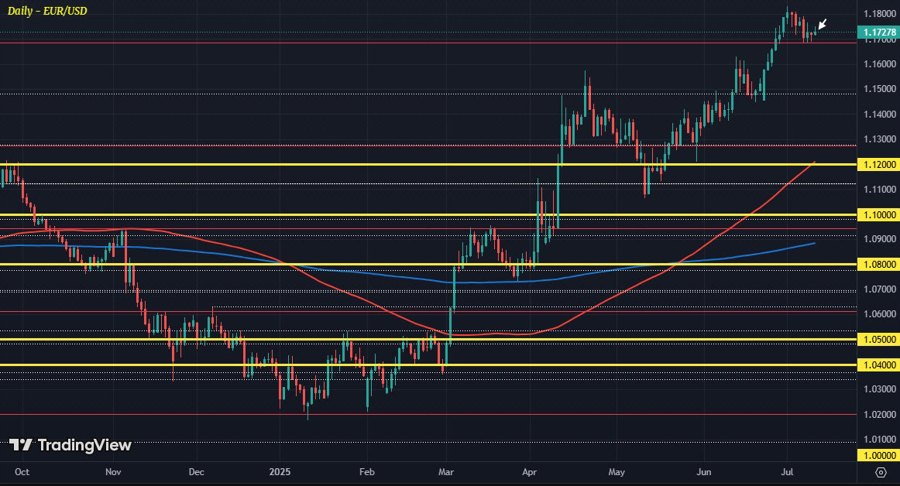Click the 1.15000 price axis label
This screenshot has height=486, width=900.
tap(878, 89)
